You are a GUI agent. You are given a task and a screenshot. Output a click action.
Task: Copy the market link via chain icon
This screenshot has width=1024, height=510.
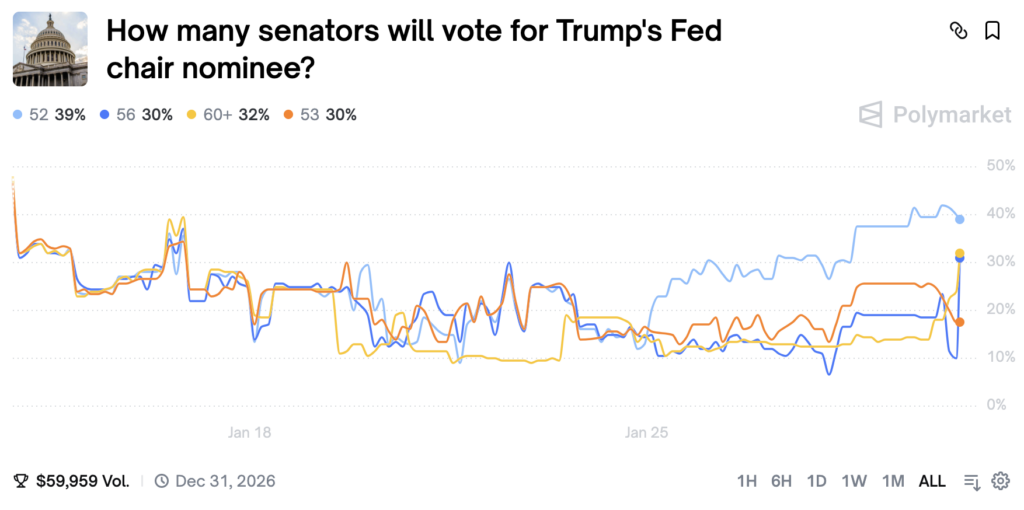(x=958, y=31)
